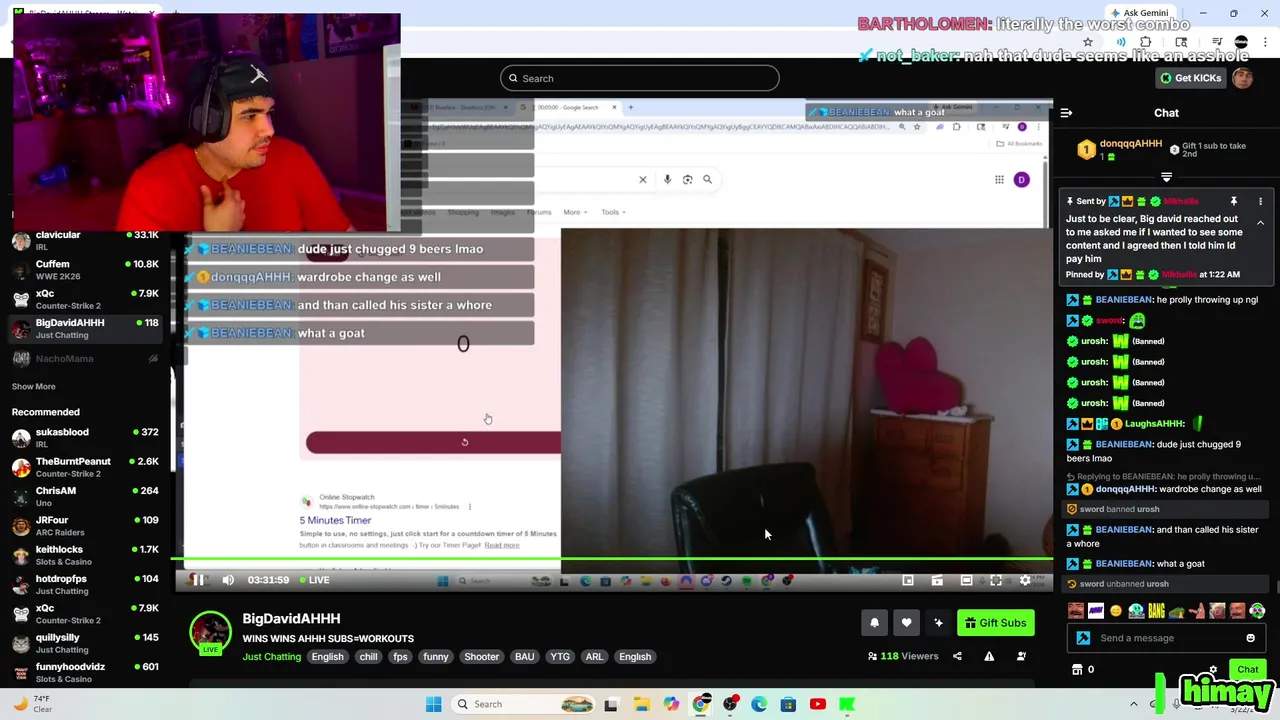Open stream player settings gear
The width and height of the screenshot is (1280, 720).
(x=1025, y=580)
